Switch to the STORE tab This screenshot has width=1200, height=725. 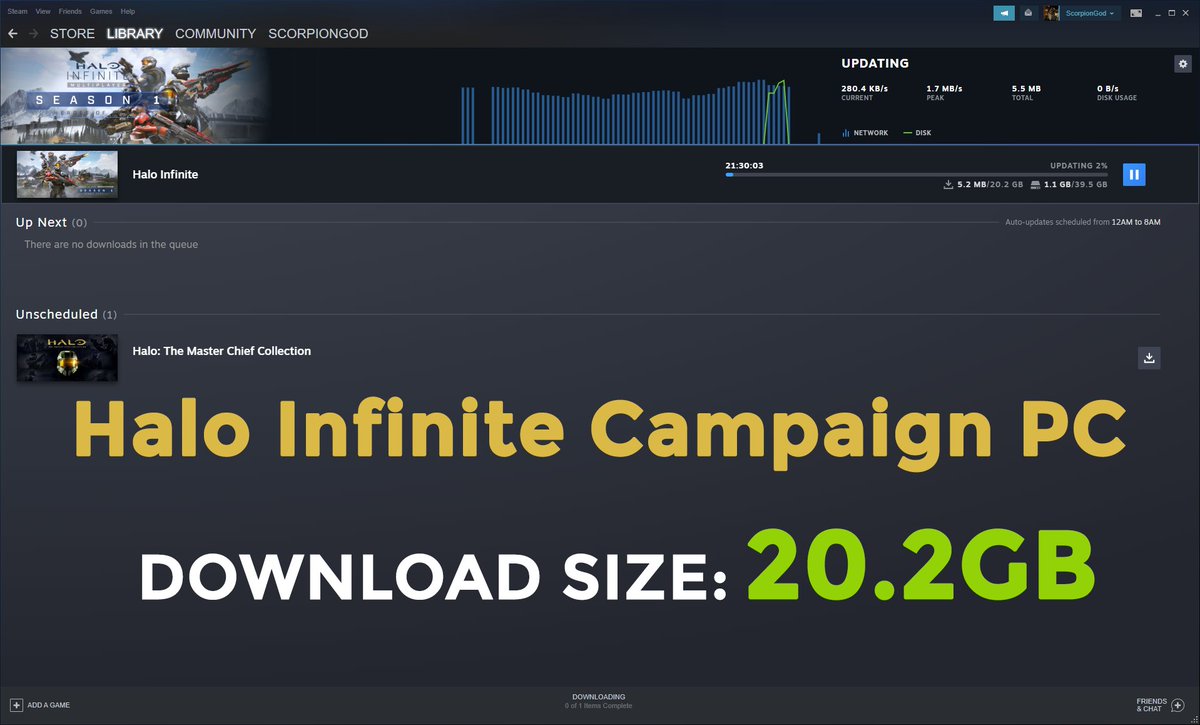(x=72, y=34)
